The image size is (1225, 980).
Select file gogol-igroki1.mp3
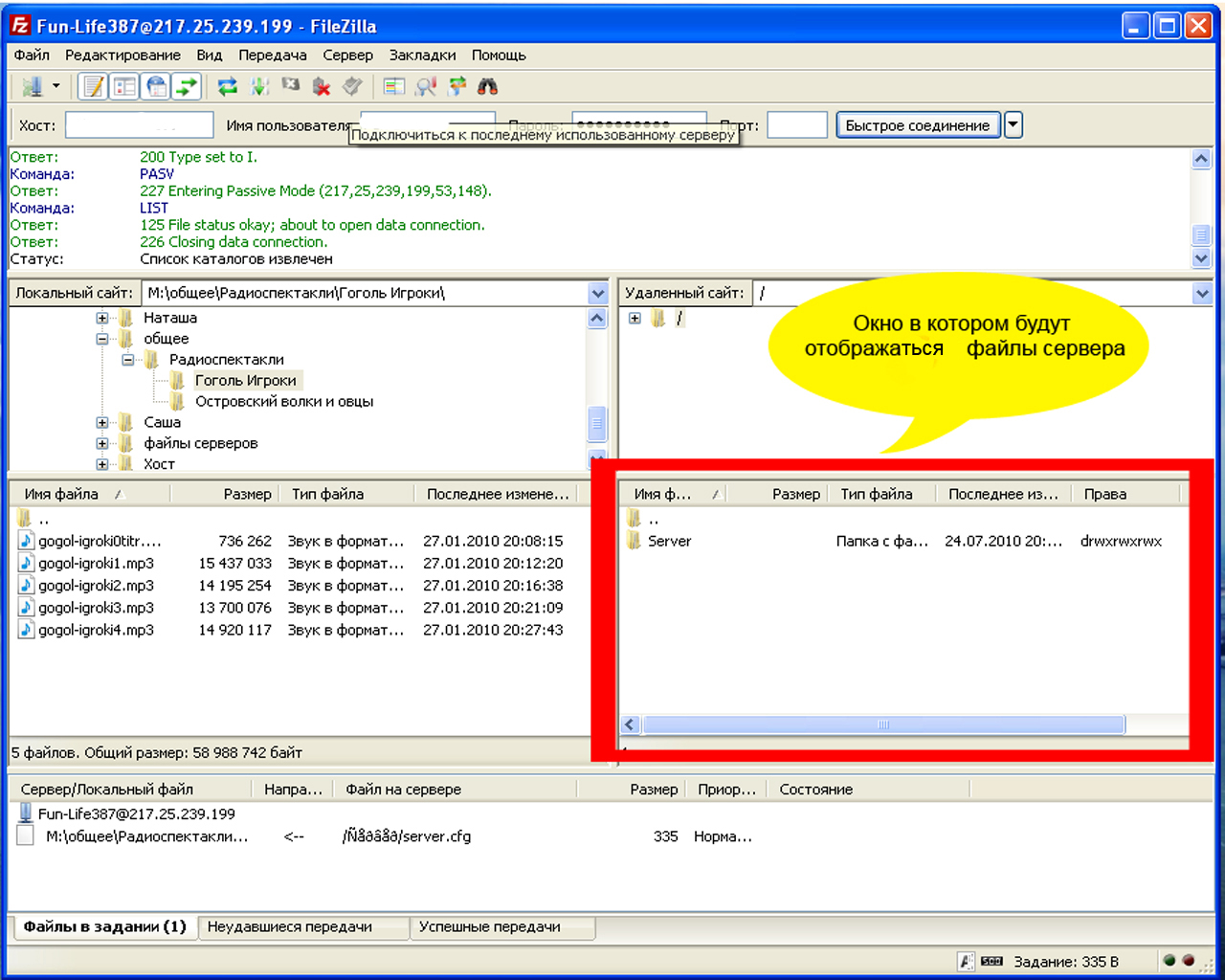pyautogui.click(x=96, y=564)
